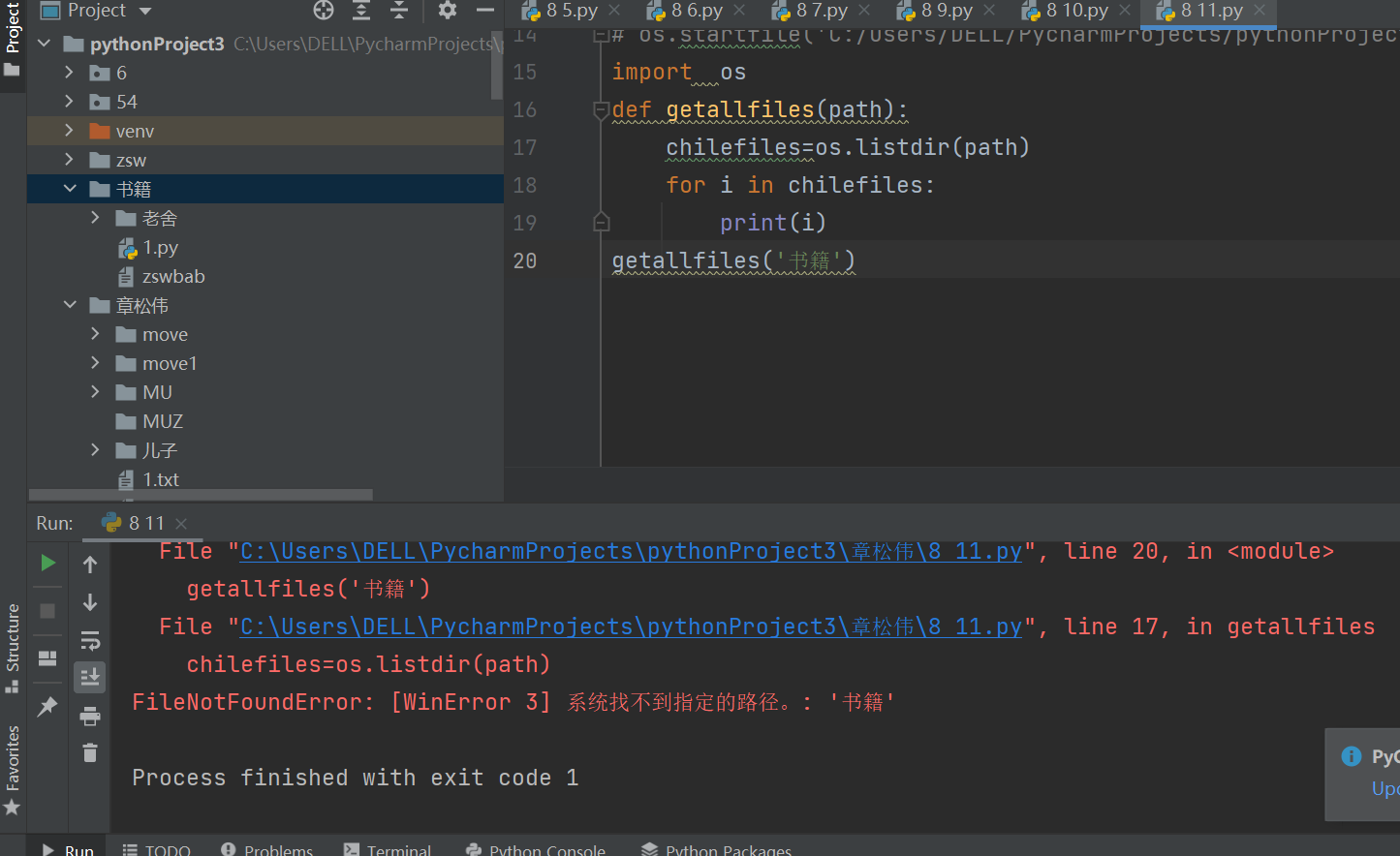Image resolution: width=1400 pixels, height=856 pixels.
Task: Fold getallfiles function at line 16
Action: tap(601, 110)
